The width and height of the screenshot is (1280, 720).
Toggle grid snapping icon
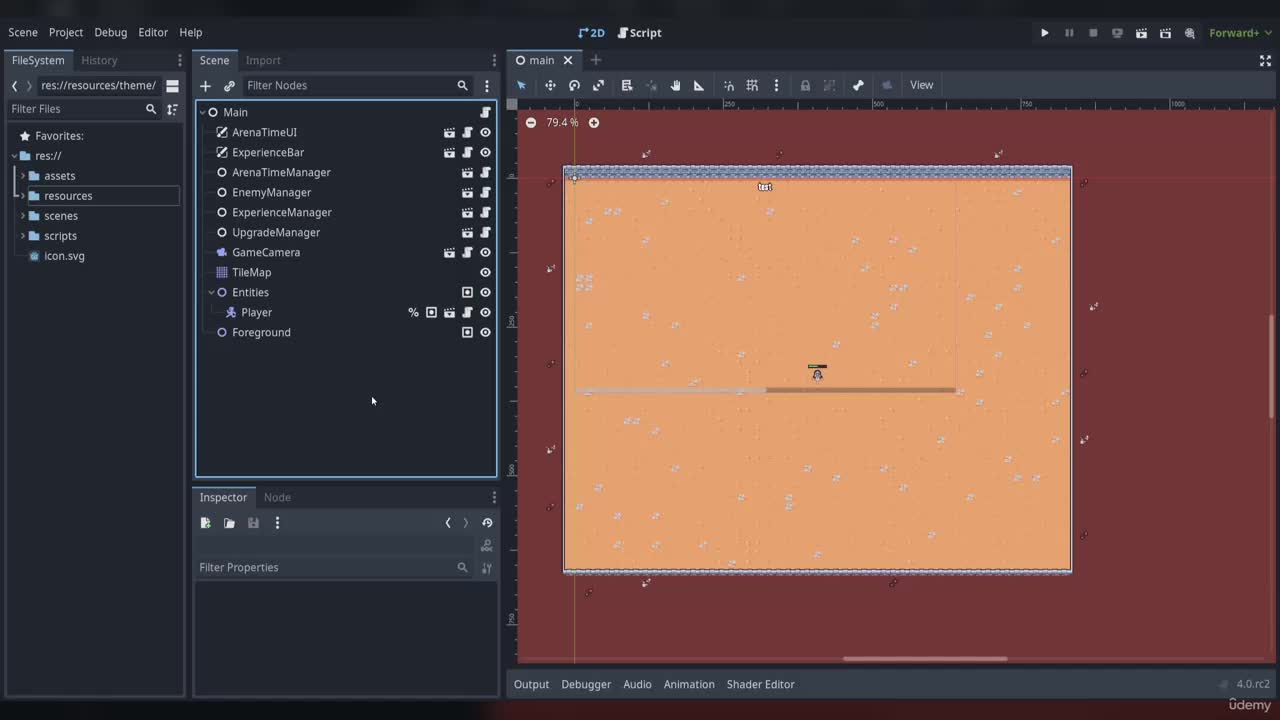point(752,85)
